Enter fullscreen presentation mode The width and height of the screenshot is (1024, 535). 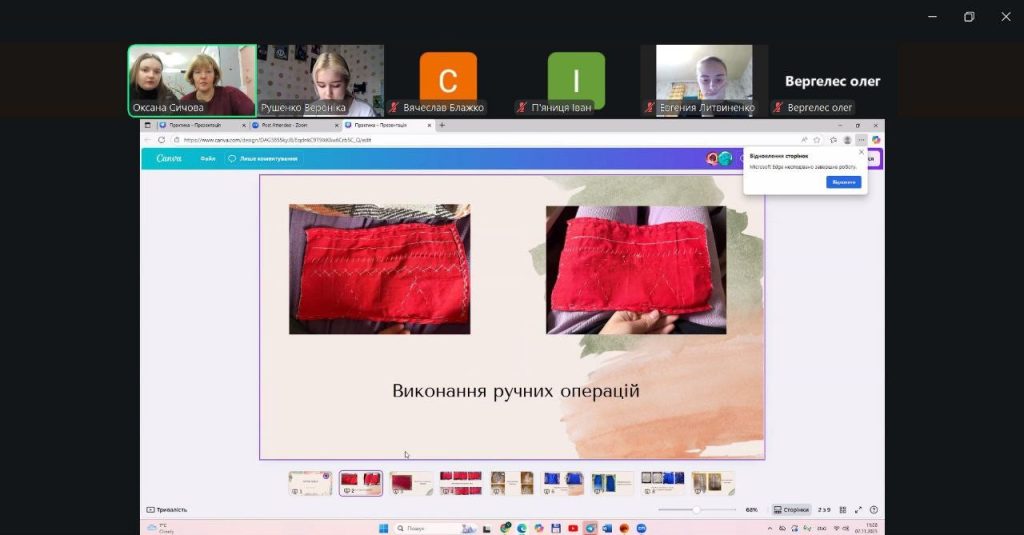click(858, 510)
